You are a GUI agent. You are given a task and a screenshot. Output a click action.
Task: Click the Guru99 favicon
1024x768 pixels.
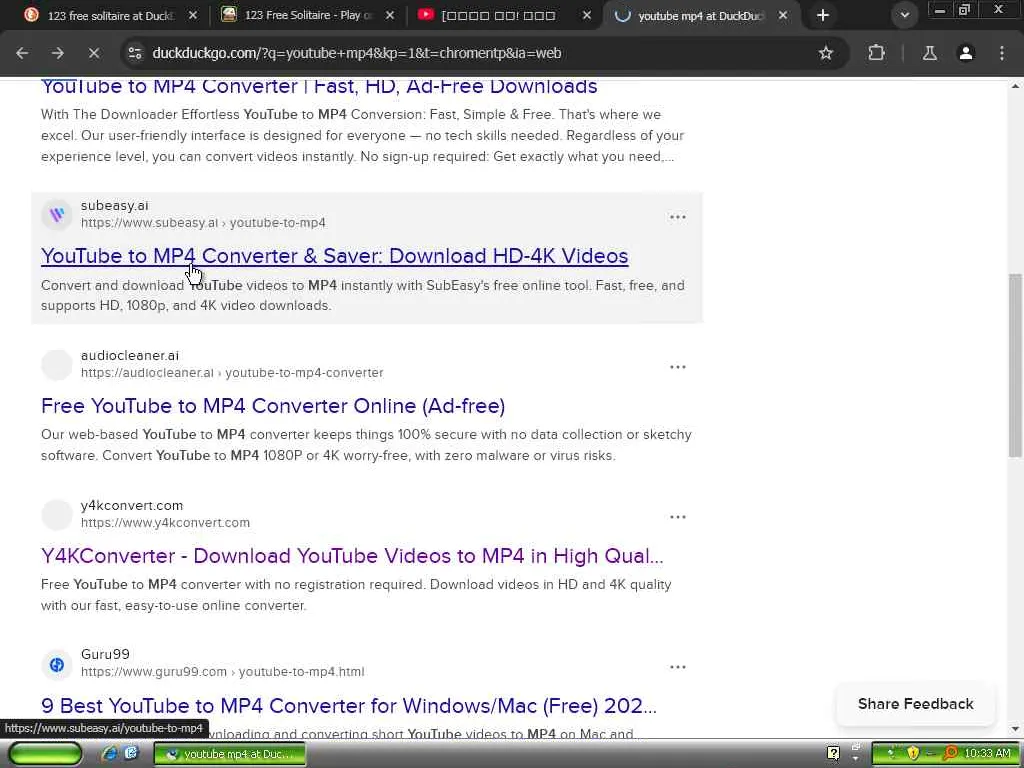pos(57,664)
